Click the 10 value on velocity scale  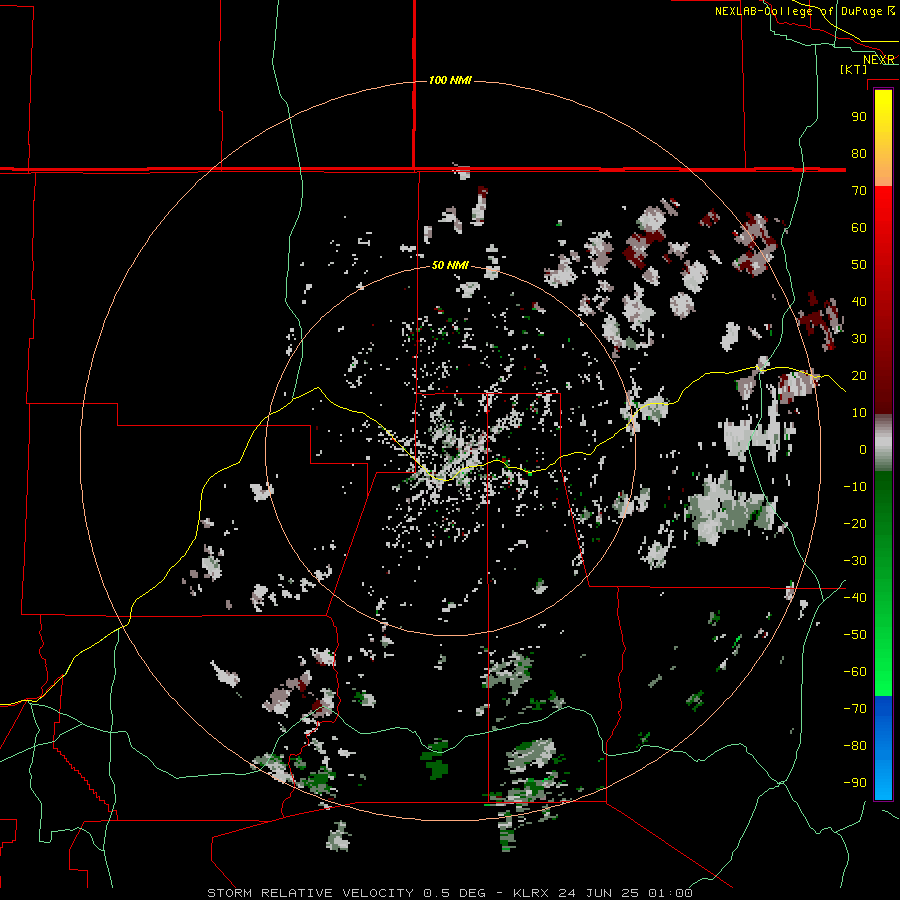[859, 413]
